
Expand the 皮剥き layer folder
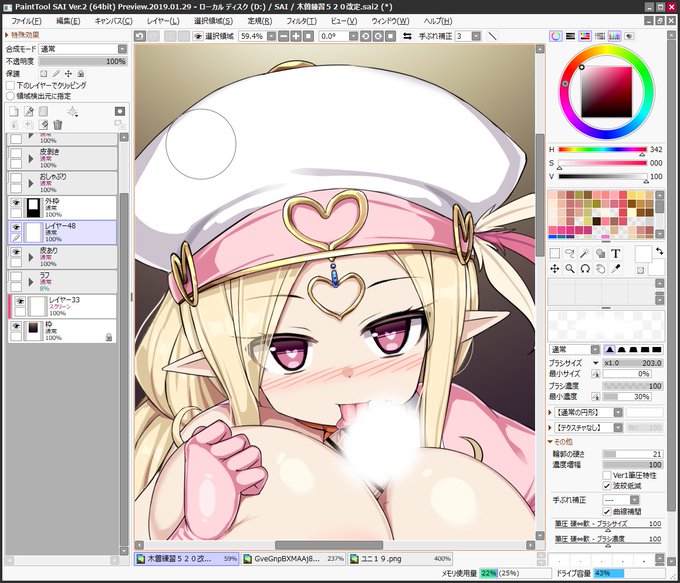coord(31,159)
